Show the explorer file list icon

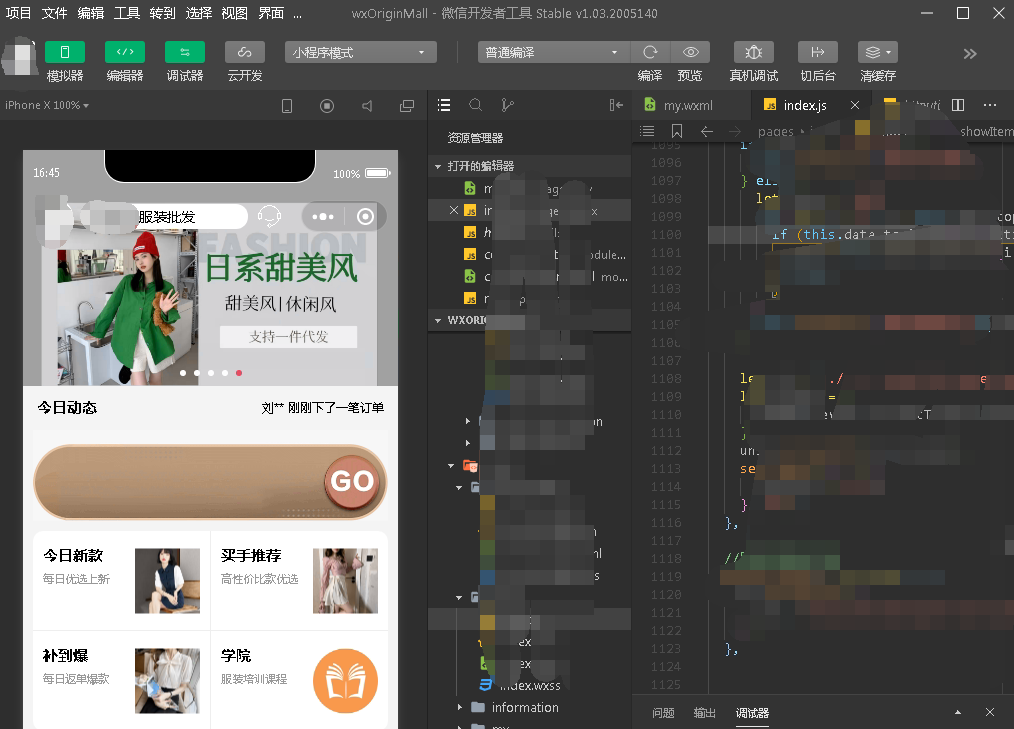(x=444, y=105)
